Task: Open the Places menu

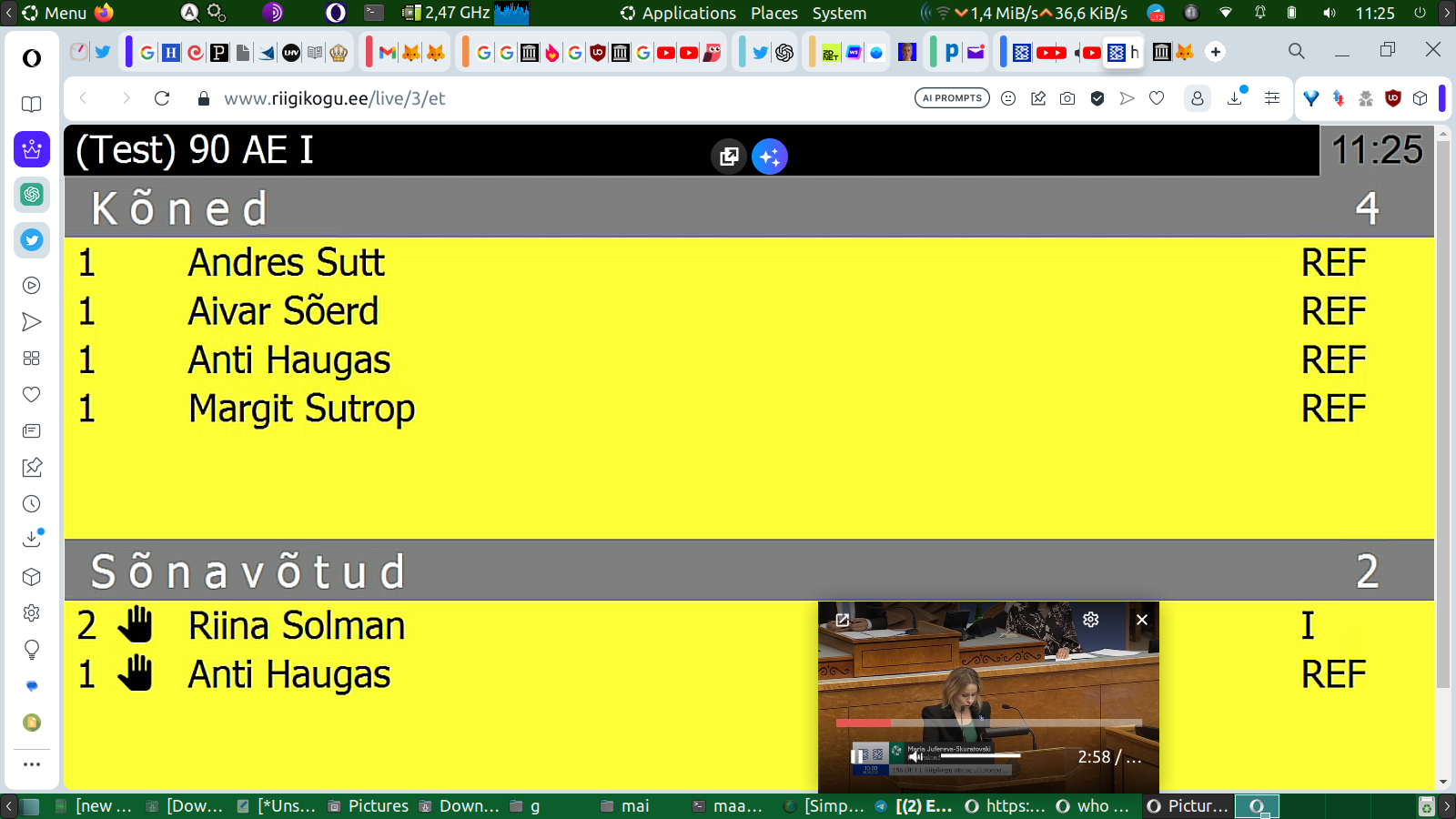Action: pyautogui.click(x=773, y=13)
